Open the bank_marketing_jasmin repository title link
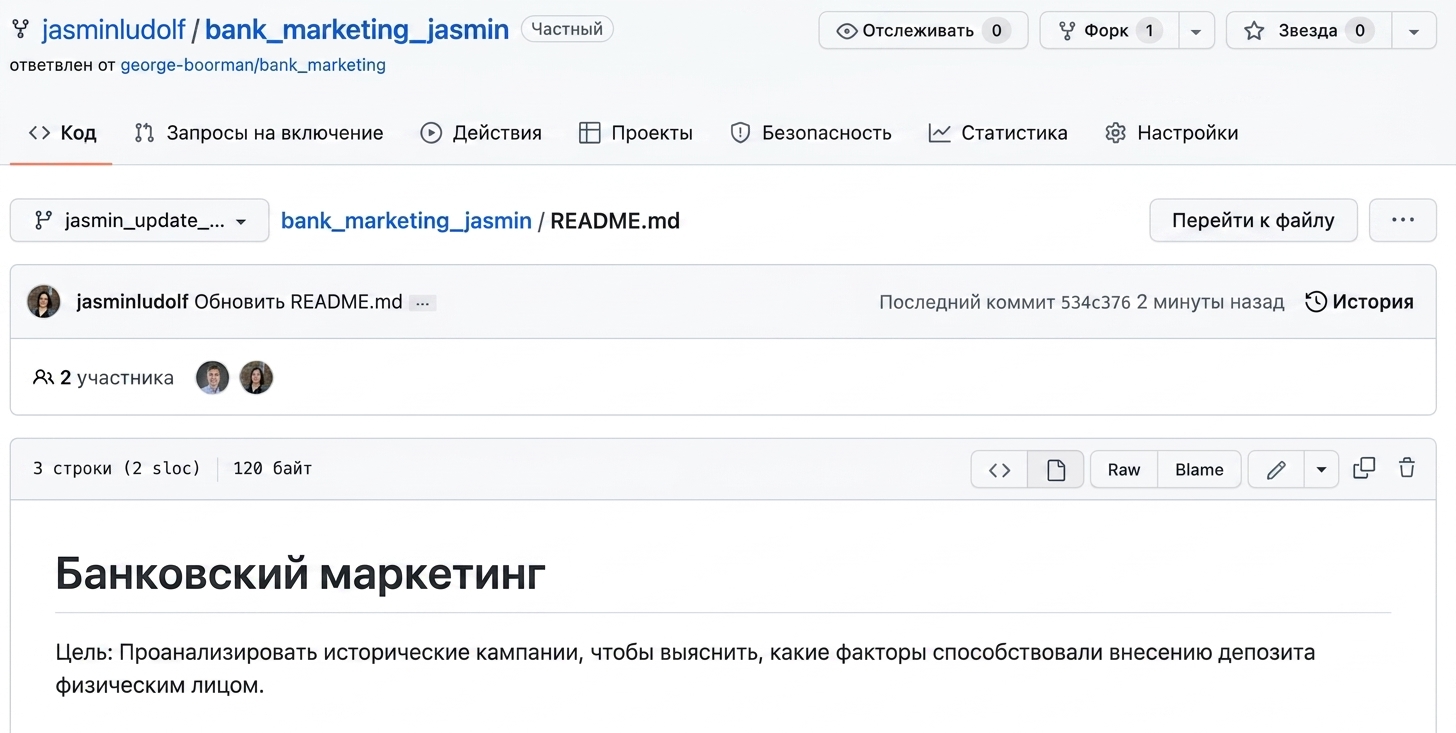This screenshot has width=1456, height=733. 357,30
